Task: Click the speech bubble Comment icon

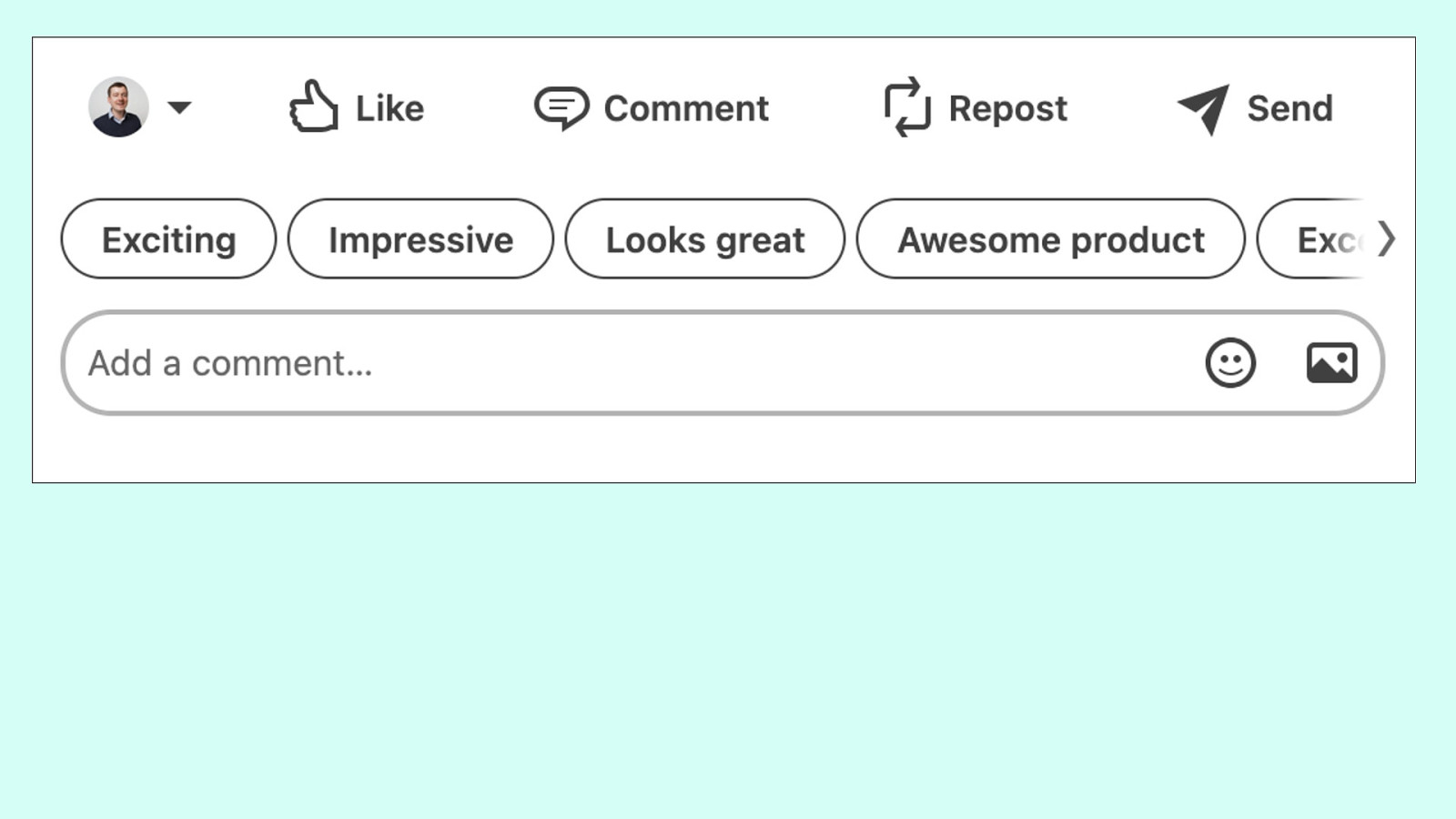Action: pyautogui.click(x=561, y=107)
